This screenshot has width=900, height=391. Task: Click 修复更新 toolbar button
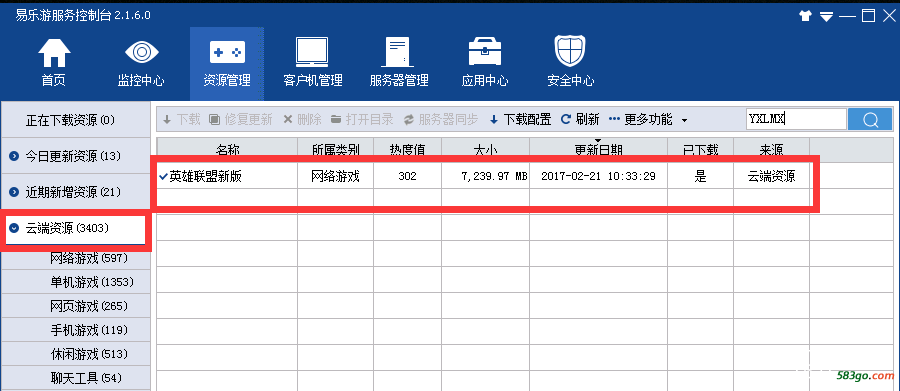point(240,119)
